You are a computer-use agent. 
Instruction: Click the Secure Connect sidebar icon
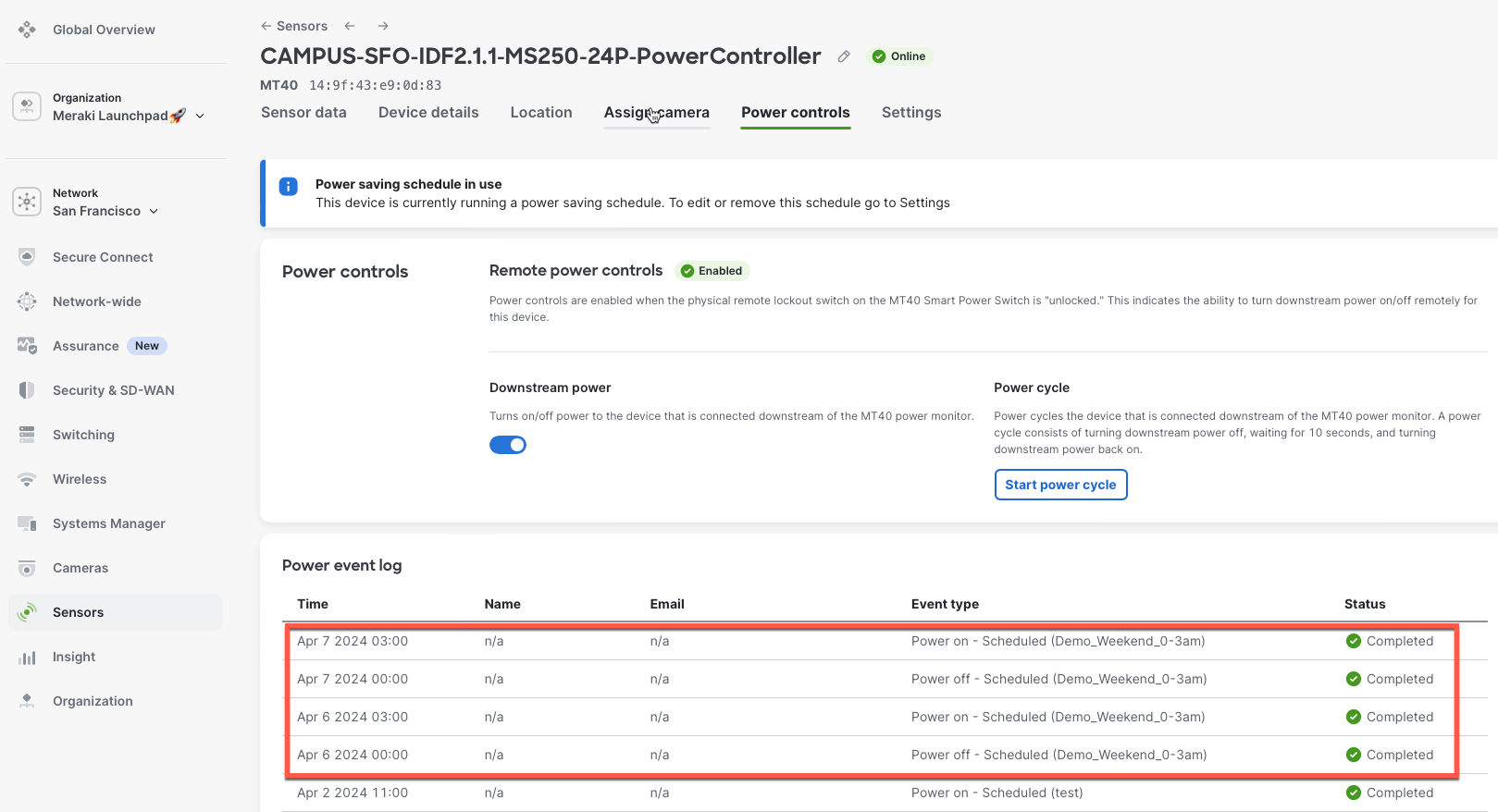pyautogui.click(x=27, y=257)
